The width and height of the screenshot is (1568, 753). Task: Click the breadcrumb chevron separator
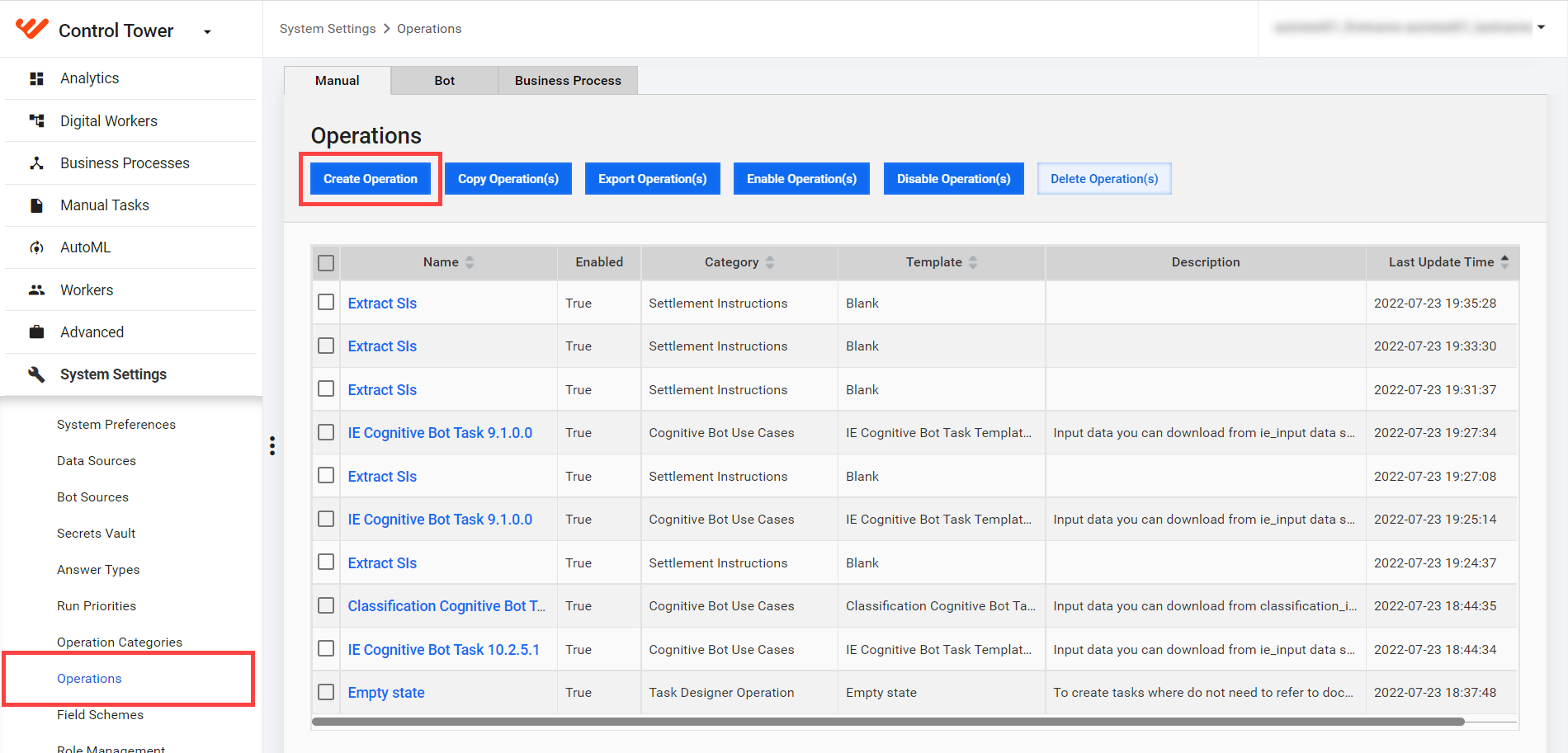pyautogui.click(x=386, y=29)
